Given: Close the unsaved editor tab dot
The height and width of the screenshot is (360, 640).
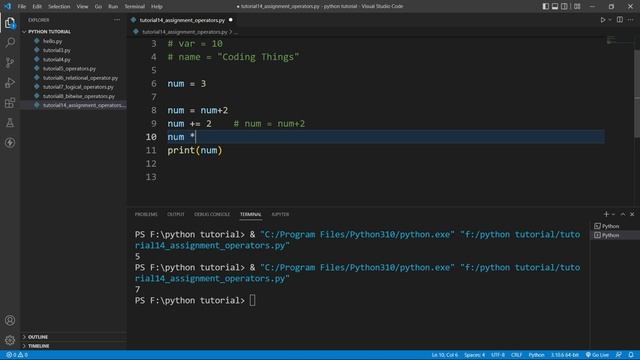Looking at the screenshot, I should coord(231,20).
